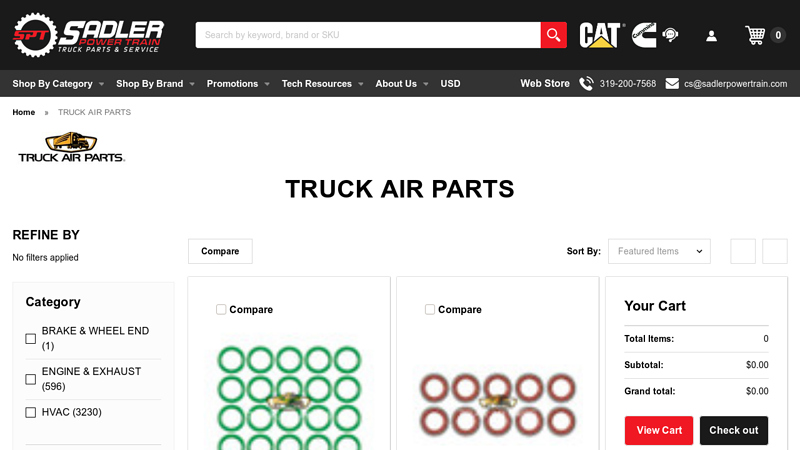The width and height of the screenshot is (800, 450).
Task: Select the USD currency menu item
Action: point(450,83)
